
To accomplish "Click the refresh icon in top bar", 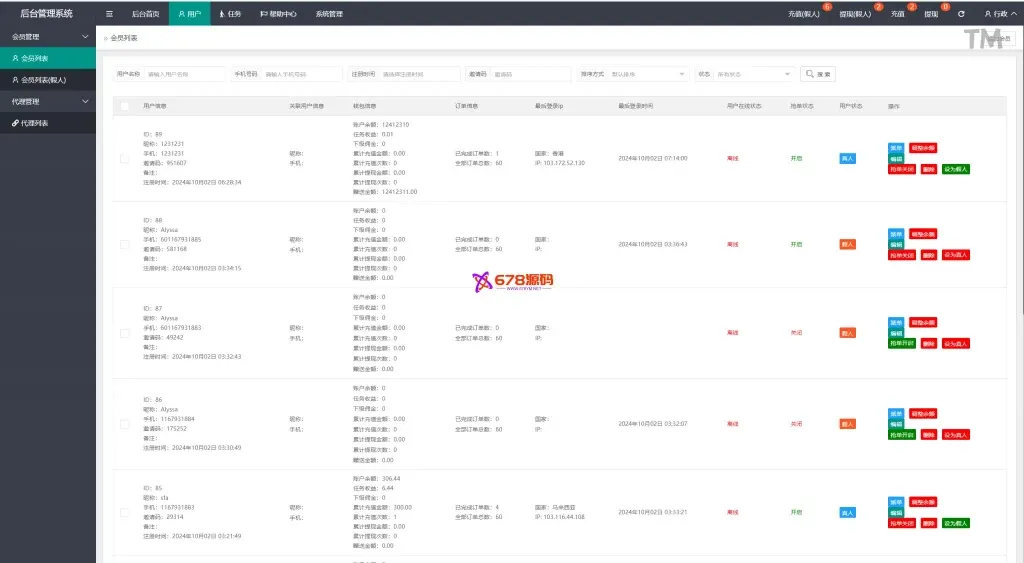I will pos(961,14).
